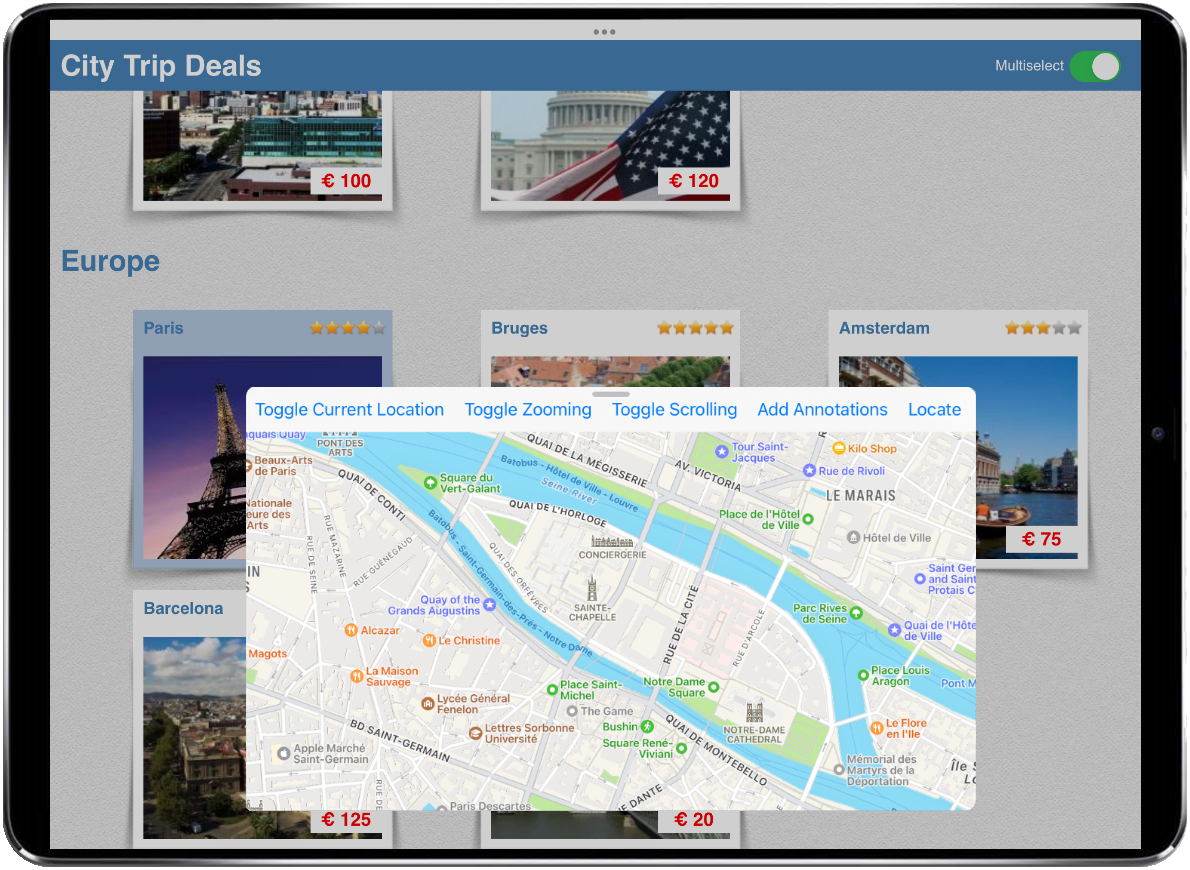The image size is (1190, 870).
Task: Click the Bruges five-star rating
Action: [x=695, y=328]
